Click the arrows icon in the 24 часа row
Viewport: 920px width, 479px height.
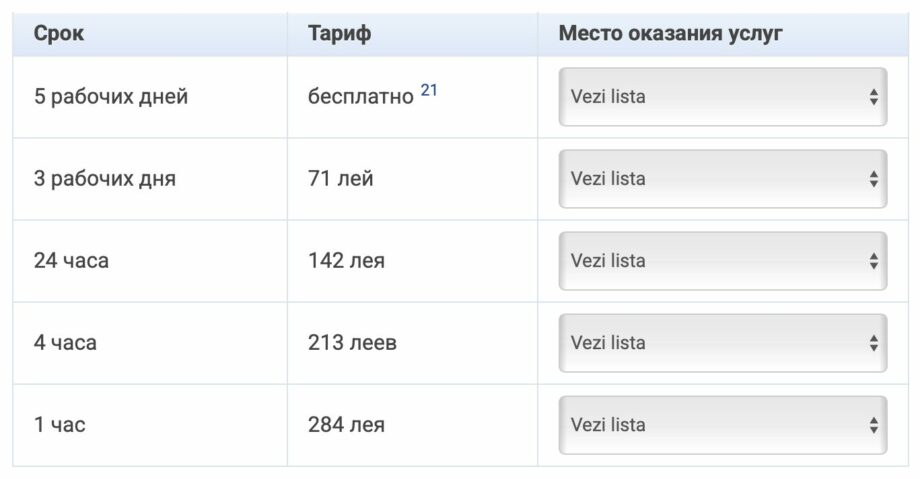(873, 261)
